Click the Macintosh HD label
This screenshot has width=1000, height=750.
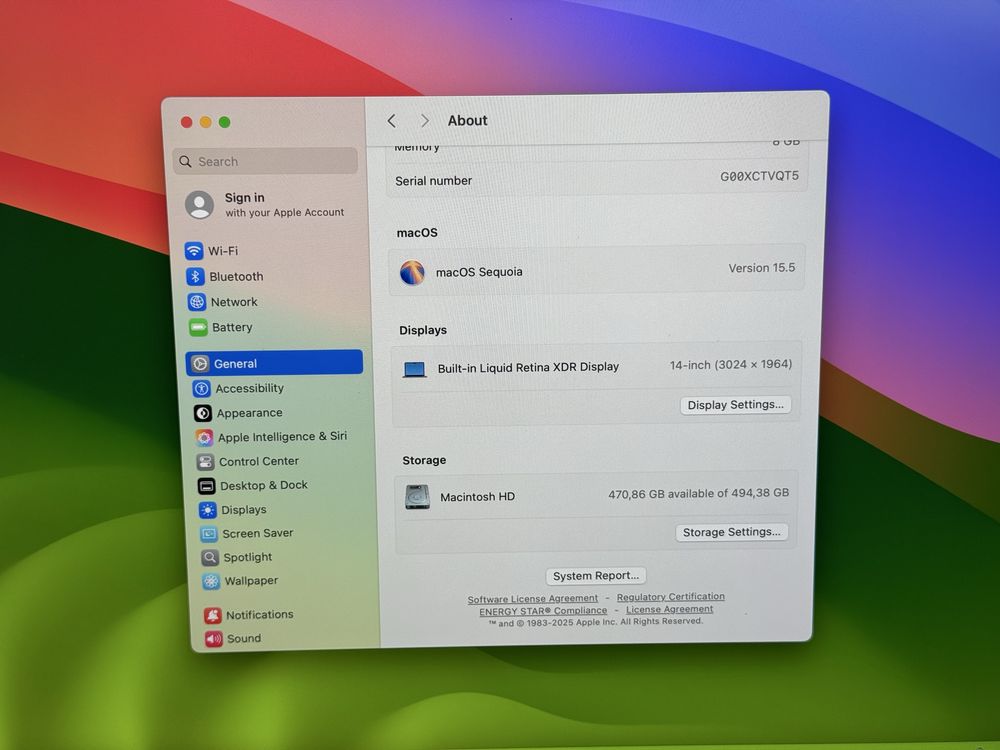(x=477, y=497)
